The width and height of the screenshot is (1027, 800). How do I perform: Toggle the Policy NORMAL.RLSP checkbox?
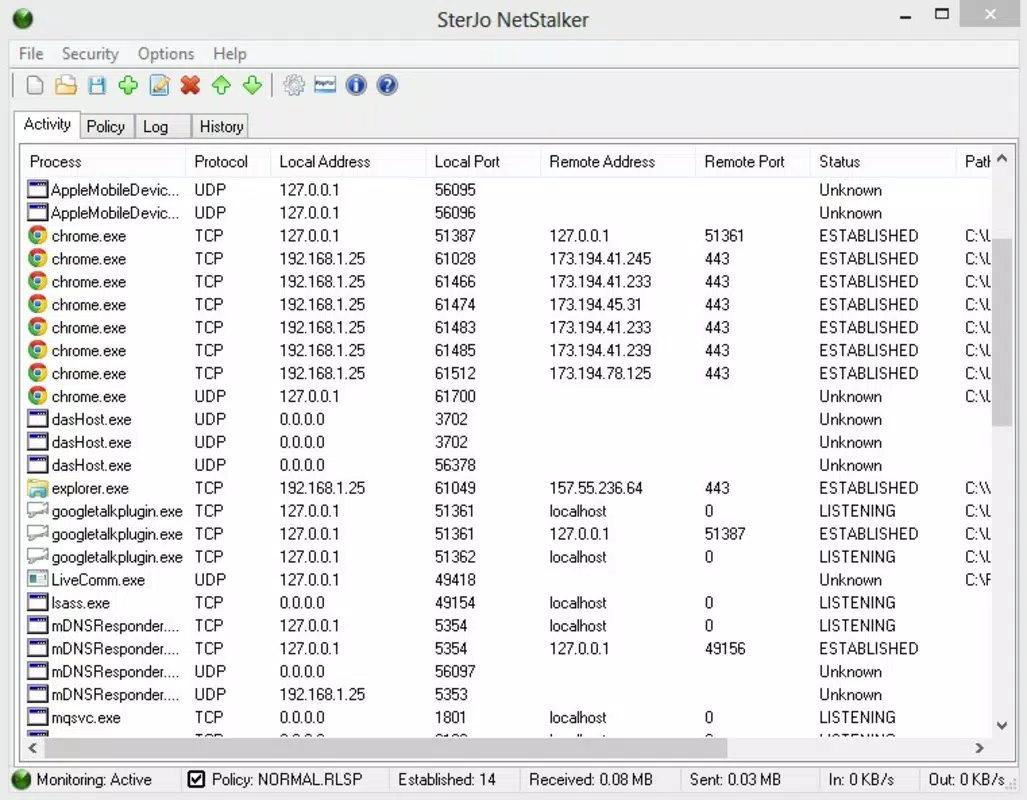point(196,779)
